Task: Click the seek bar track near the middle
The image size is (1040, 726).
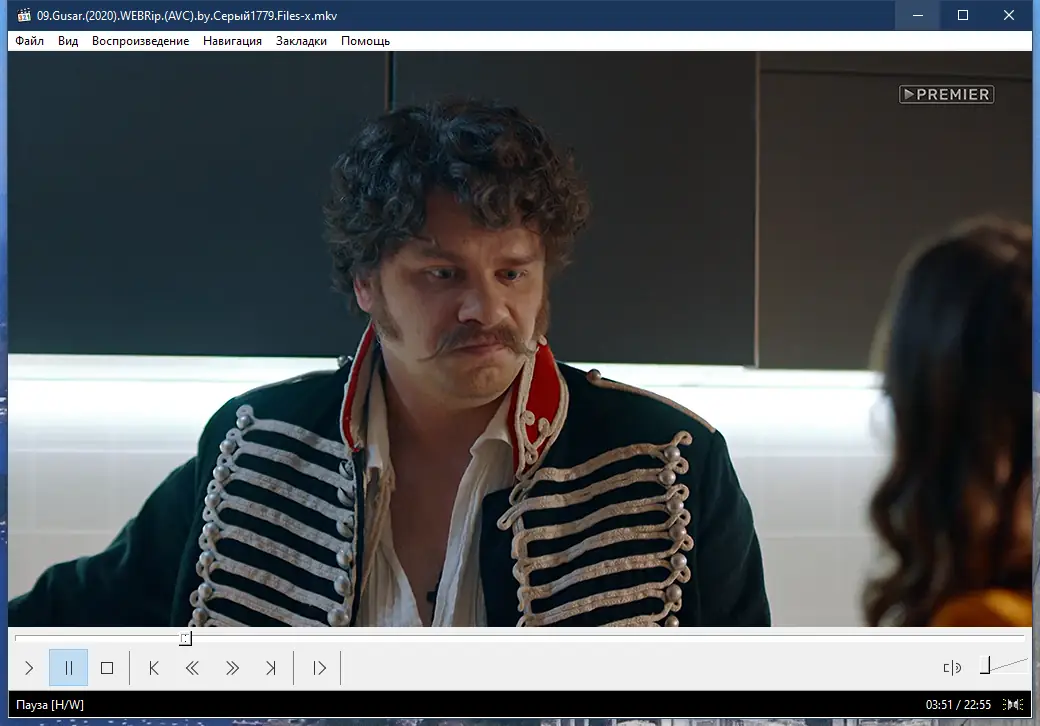Action: (520, 637)
